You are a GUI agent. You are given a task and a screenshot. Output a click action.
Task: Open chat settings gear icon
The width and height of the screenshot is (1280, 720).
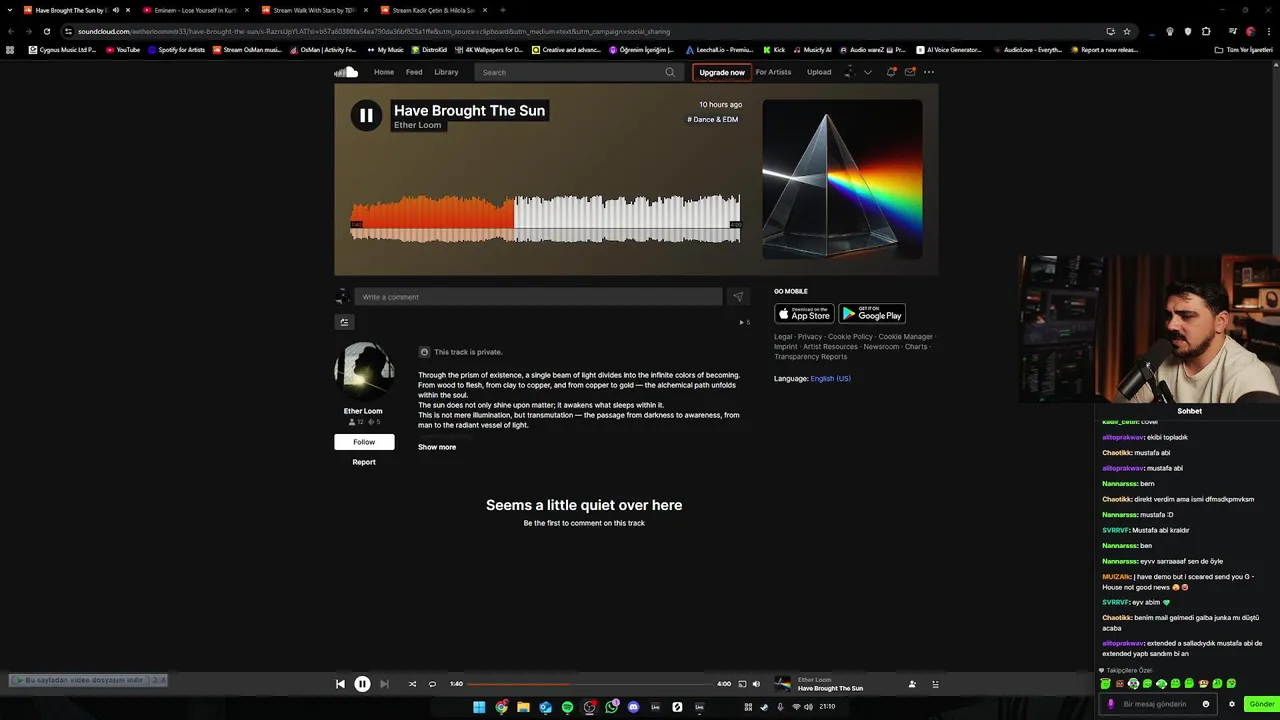[x=1232, y=704]
